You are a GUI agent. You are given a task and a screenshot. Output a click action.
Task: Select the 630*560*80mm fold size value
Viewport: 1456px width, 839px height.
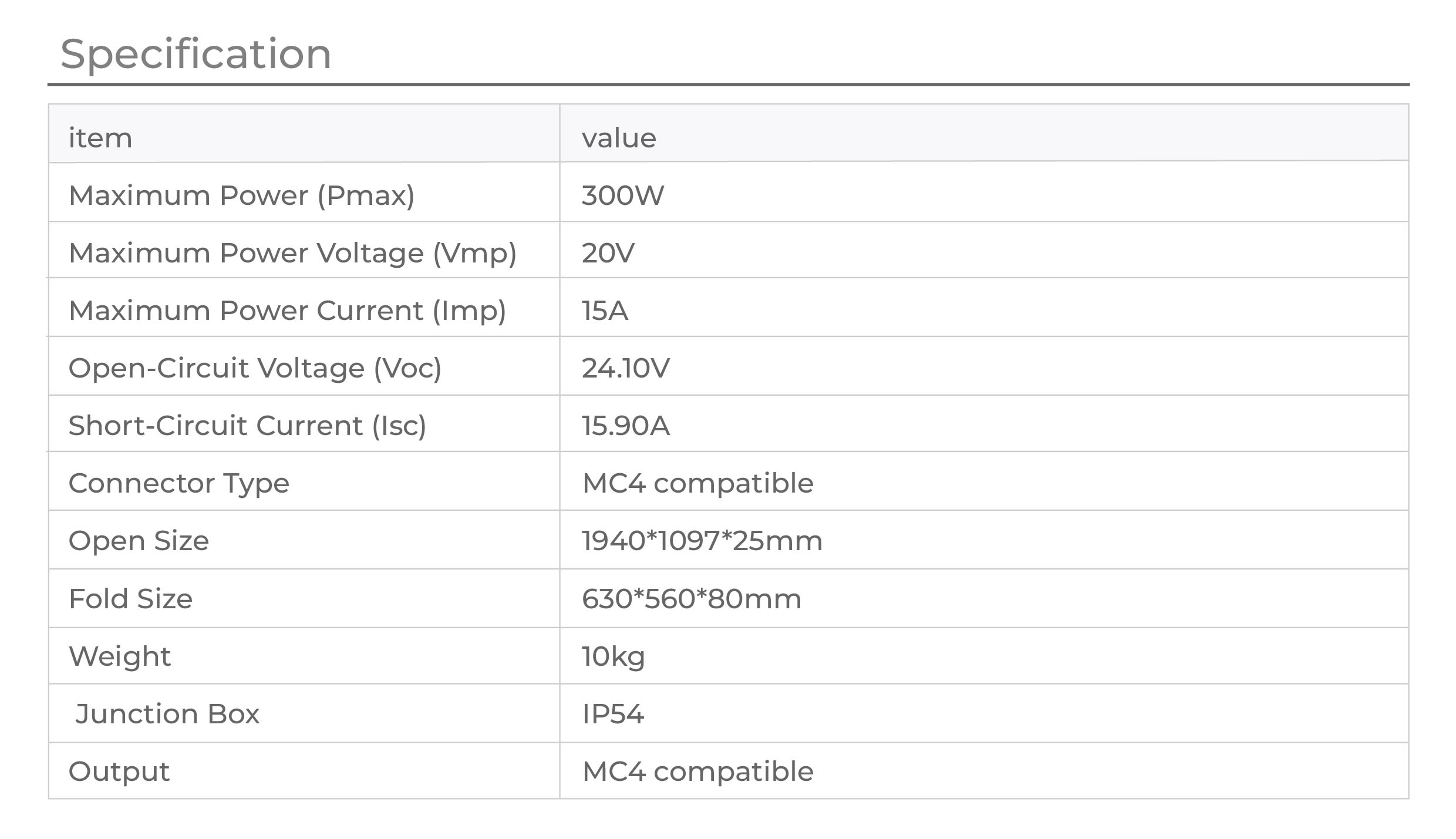point(691,599)
